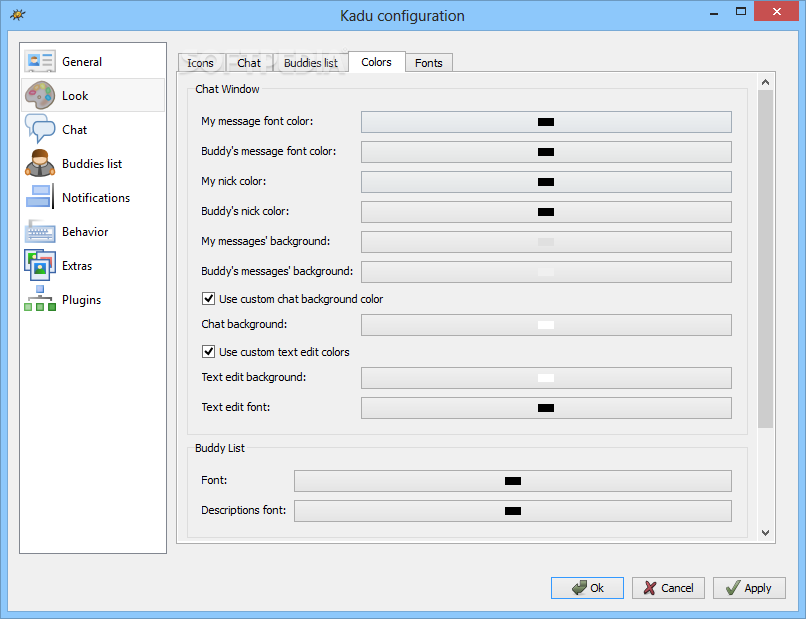806x619 pixels.
Task: Open the Notifications icon
Action: [x=40, y=197]
